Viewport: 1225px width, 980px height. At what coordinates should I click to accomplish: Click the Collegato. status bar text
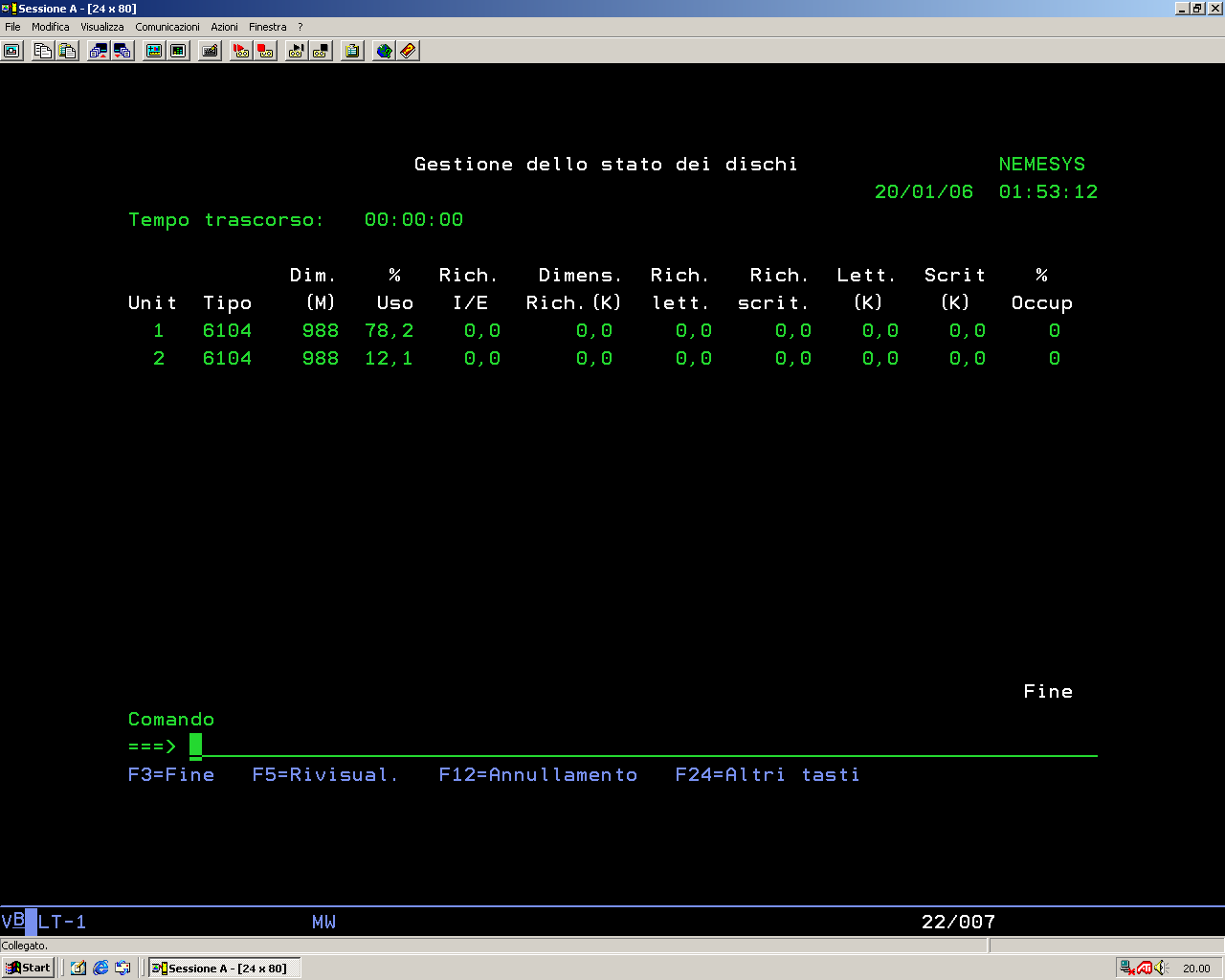coord(25,946)
